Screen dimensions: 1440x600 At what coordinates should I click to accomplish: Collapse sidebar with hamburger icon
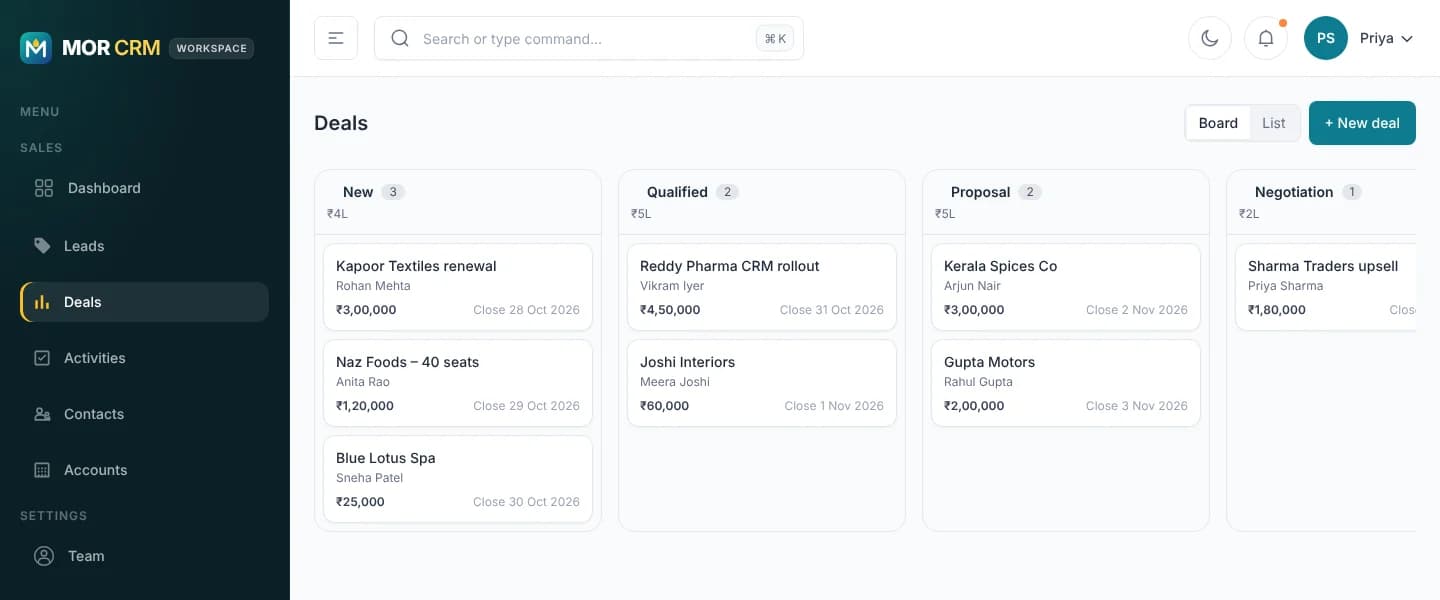point(336,38)
